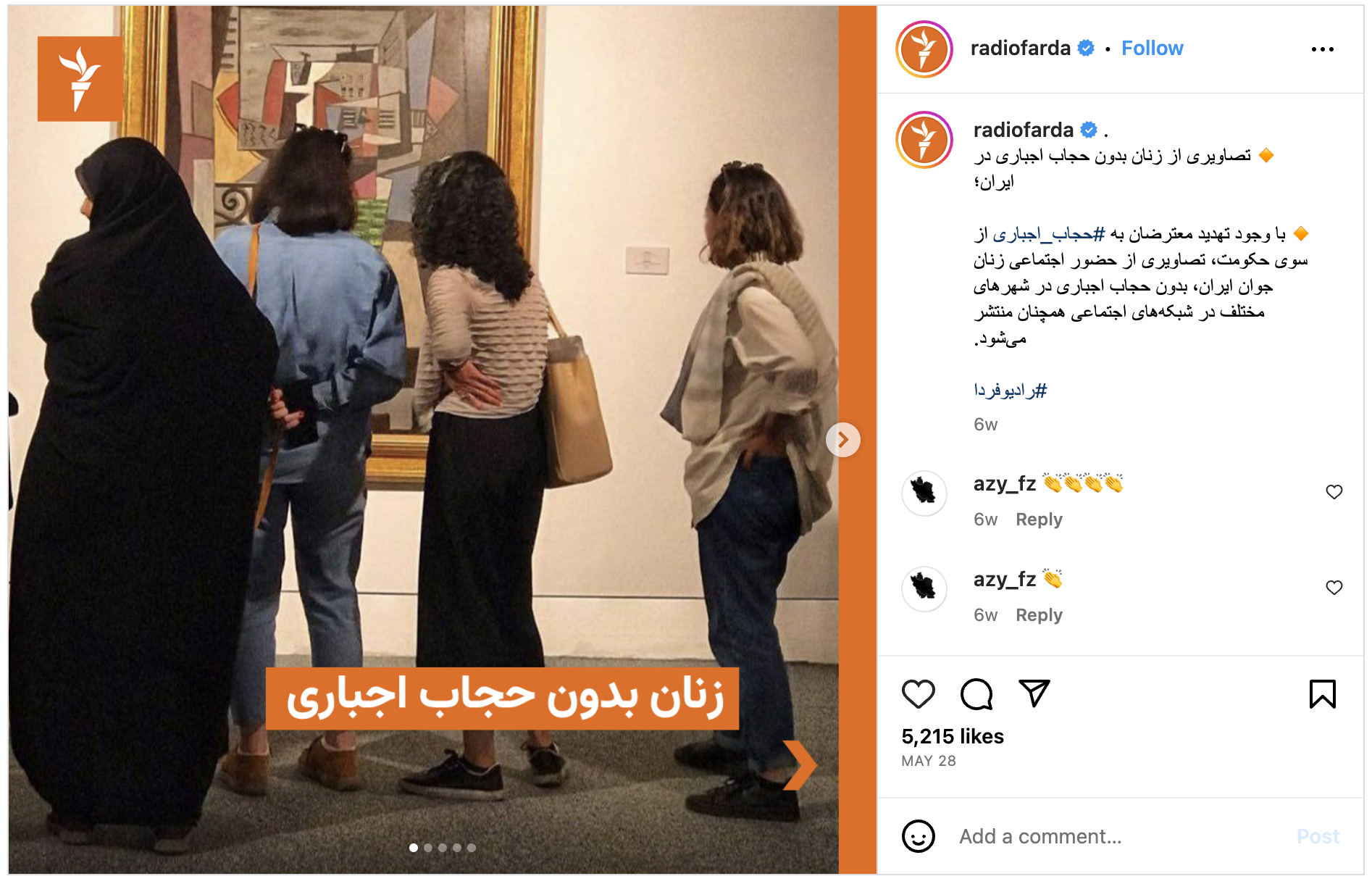View the 5,215 likes list
The image size is (1372, 884).
coord(953,736)
